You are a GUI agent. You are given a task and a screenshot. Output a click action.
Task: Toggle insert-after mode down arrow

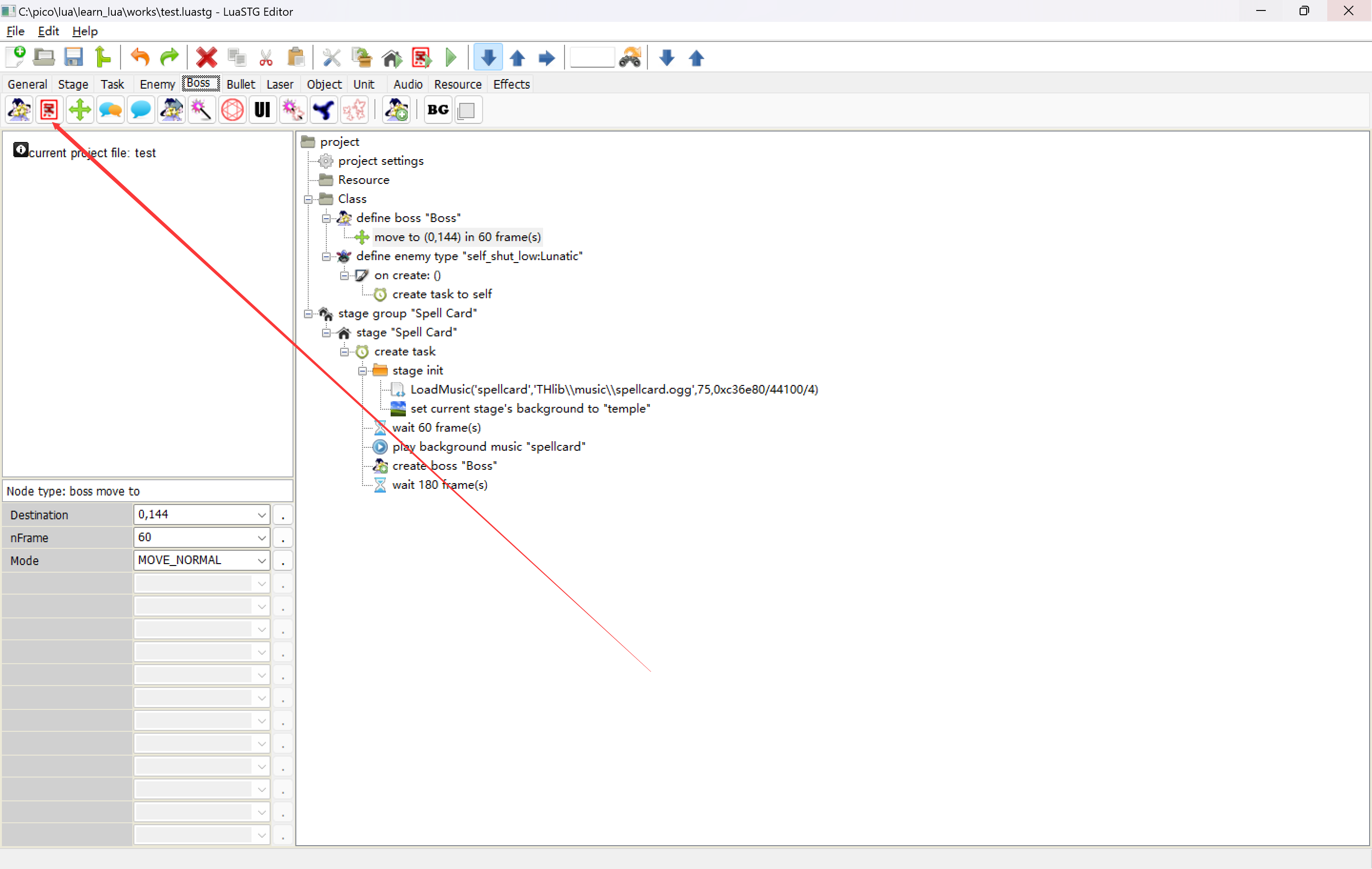(x=488, y=58)
